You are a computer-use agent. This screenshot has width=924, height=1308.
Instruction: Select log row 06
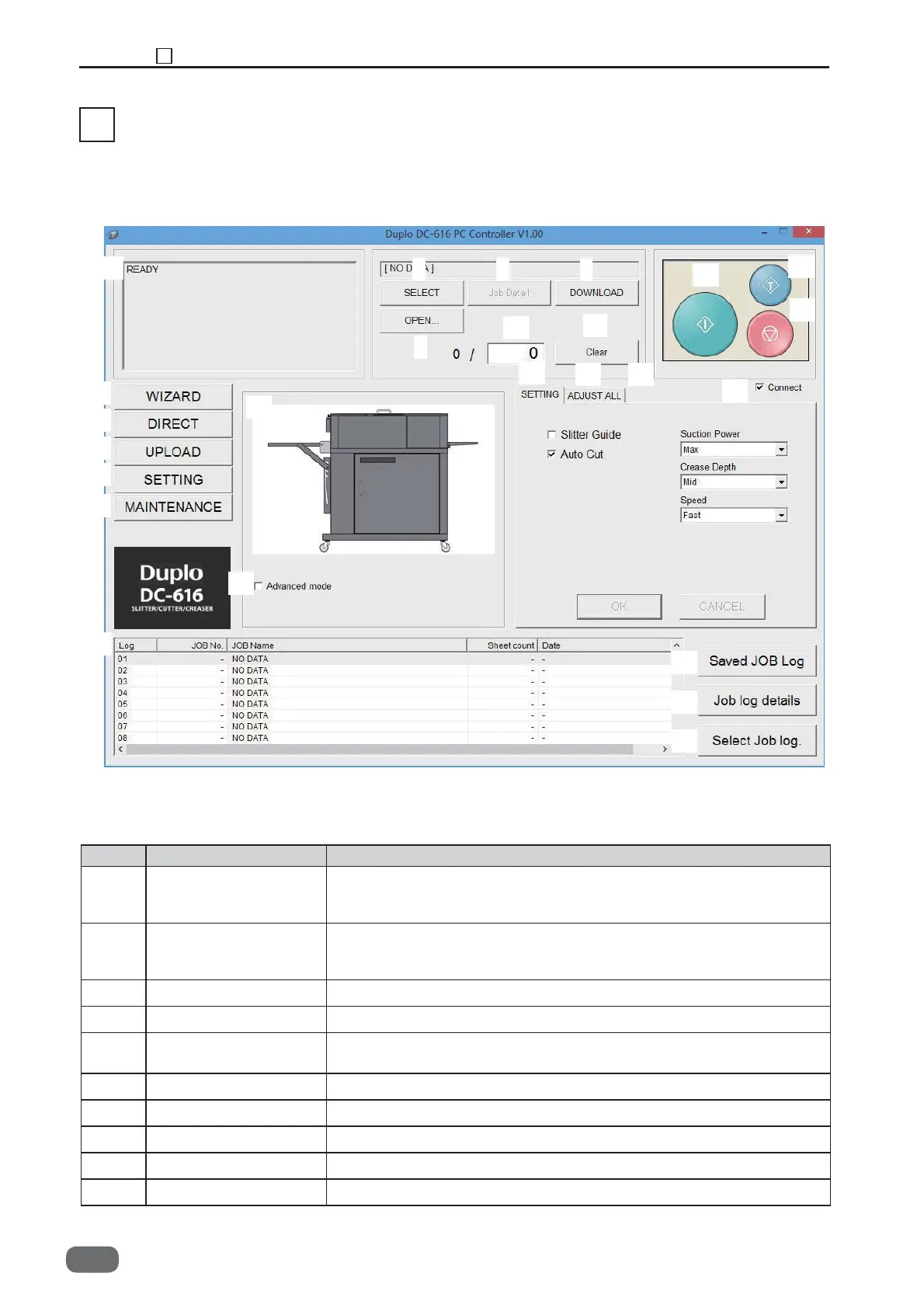(393, 715)
